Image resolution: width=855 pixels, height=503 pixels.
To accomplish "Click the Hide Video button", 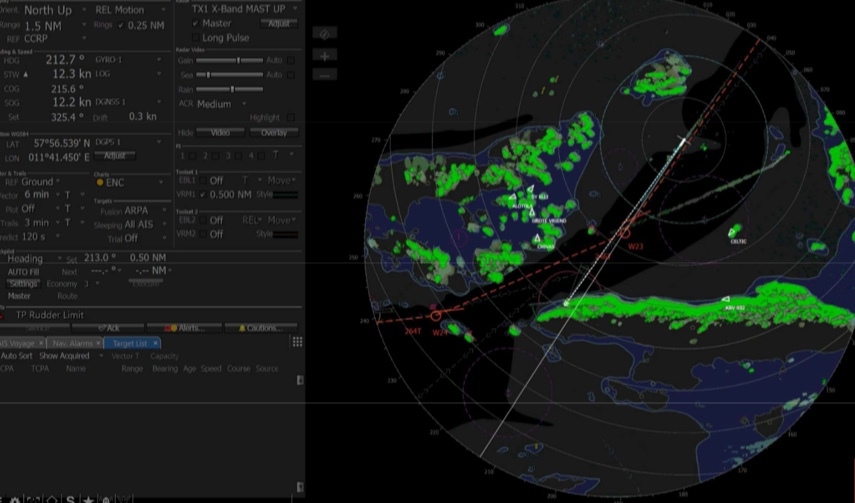I will click(220, 133).
